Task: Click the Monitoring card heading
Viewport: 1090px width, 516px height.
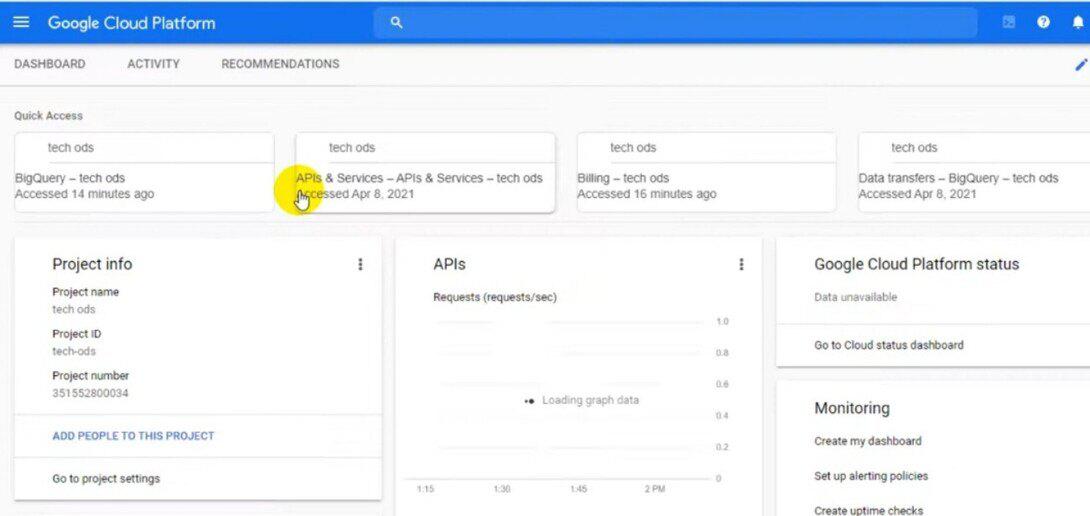Action: (x=852, y=408)
